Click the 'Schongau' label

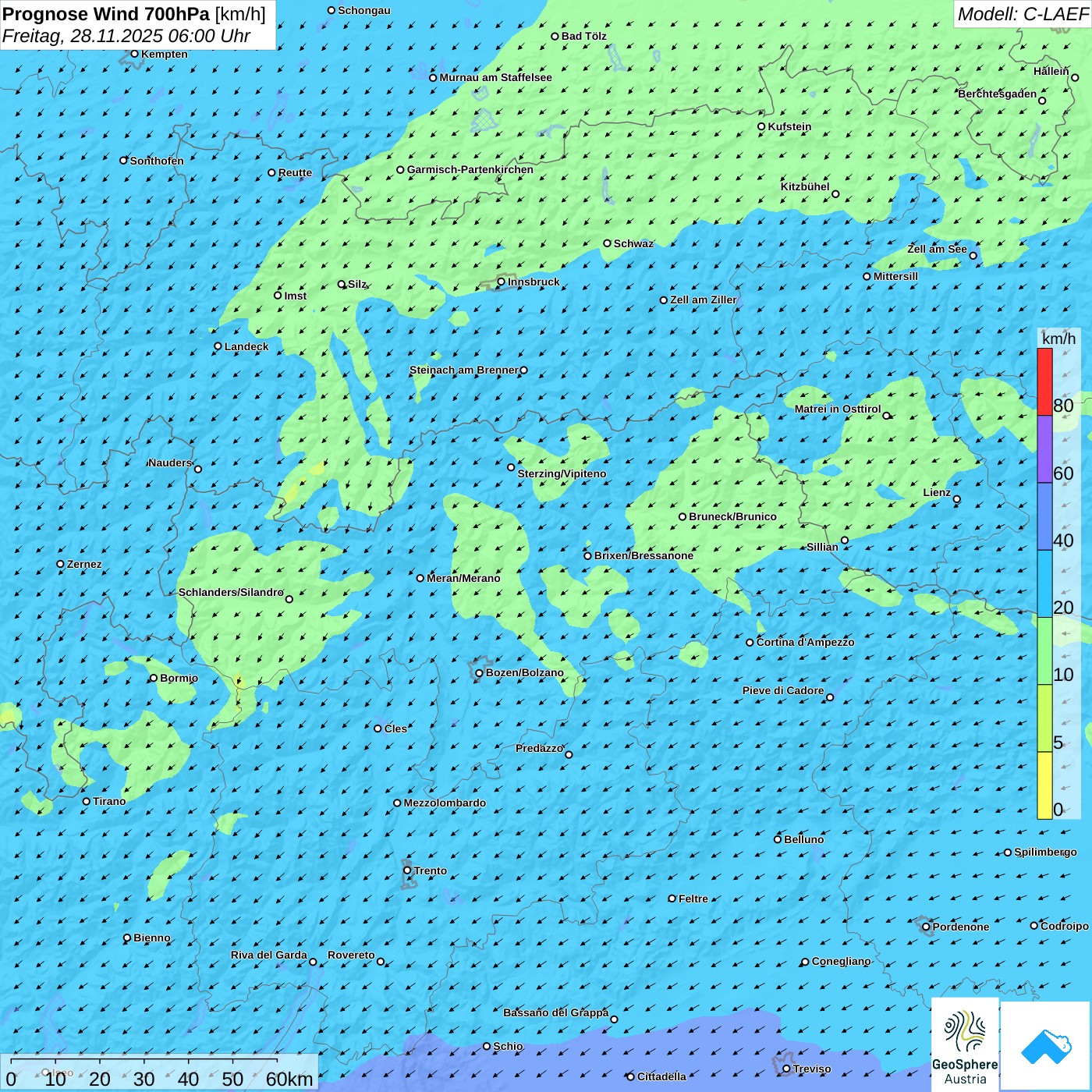click(x=363, y=10)
